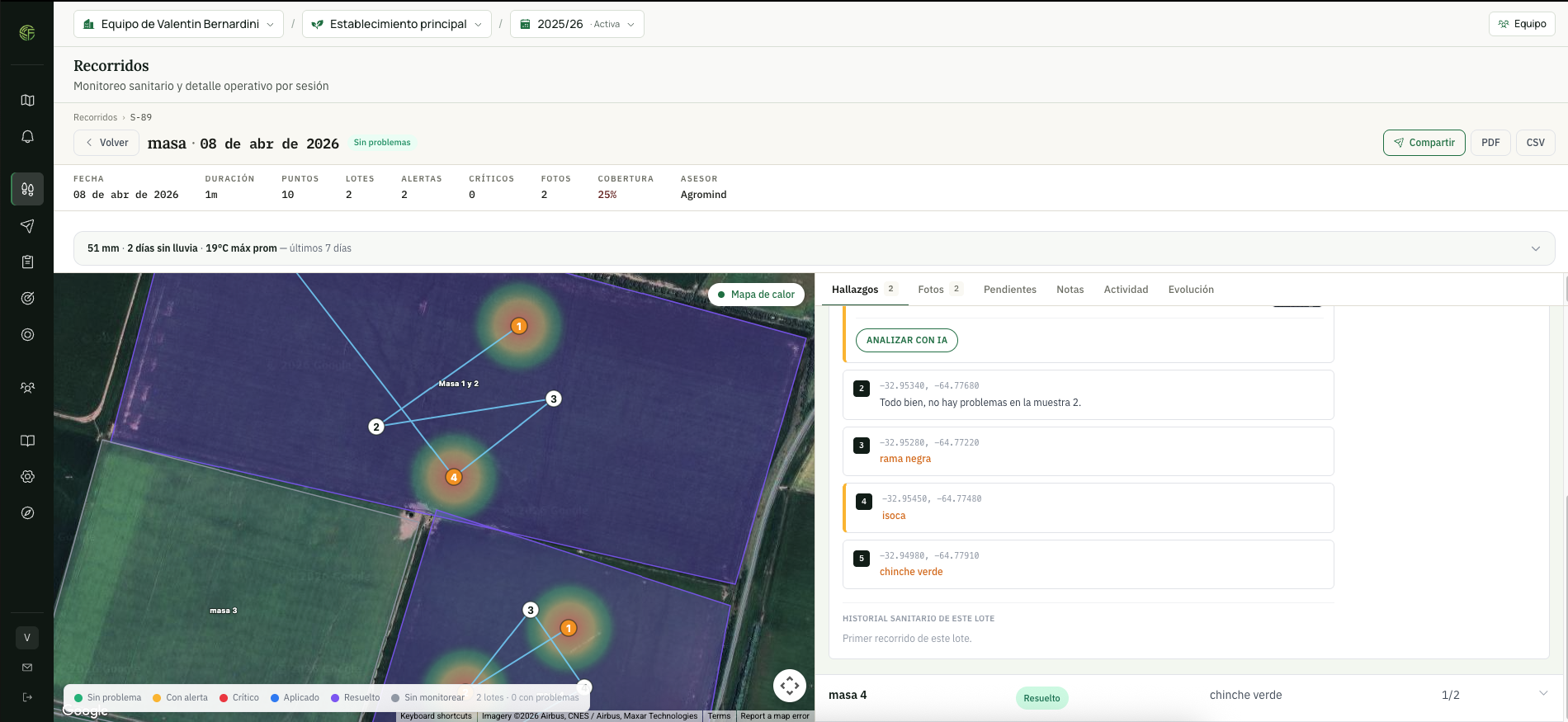Switch to the Fotos tab

(939, 290)
